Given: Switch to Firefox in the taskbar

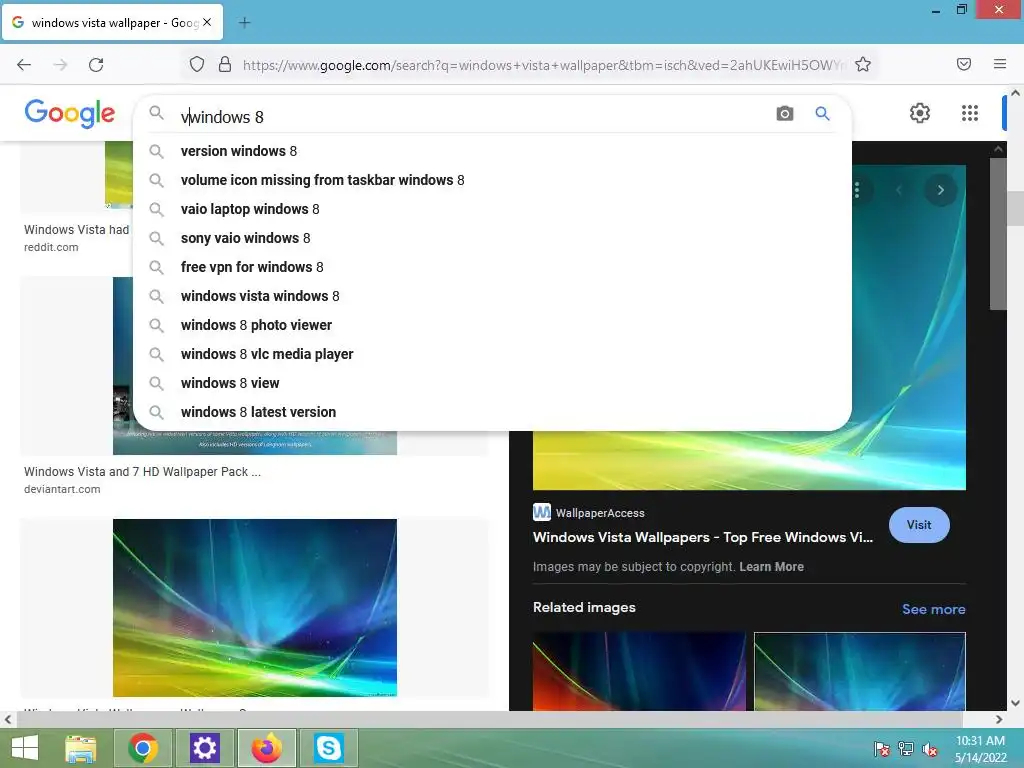Looking at the screenshot, I should pos(266,748).
